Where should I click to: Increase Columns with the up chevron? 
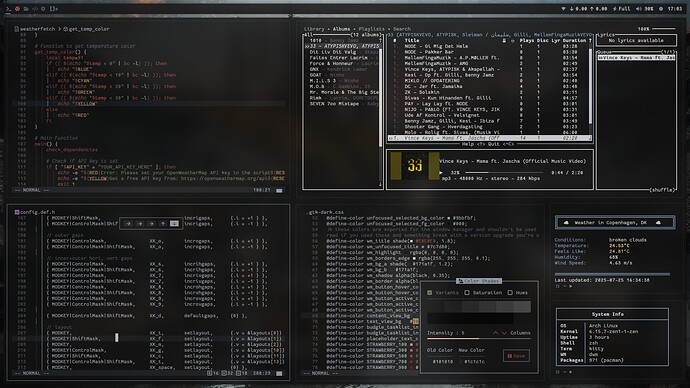(x=495, y=333)
